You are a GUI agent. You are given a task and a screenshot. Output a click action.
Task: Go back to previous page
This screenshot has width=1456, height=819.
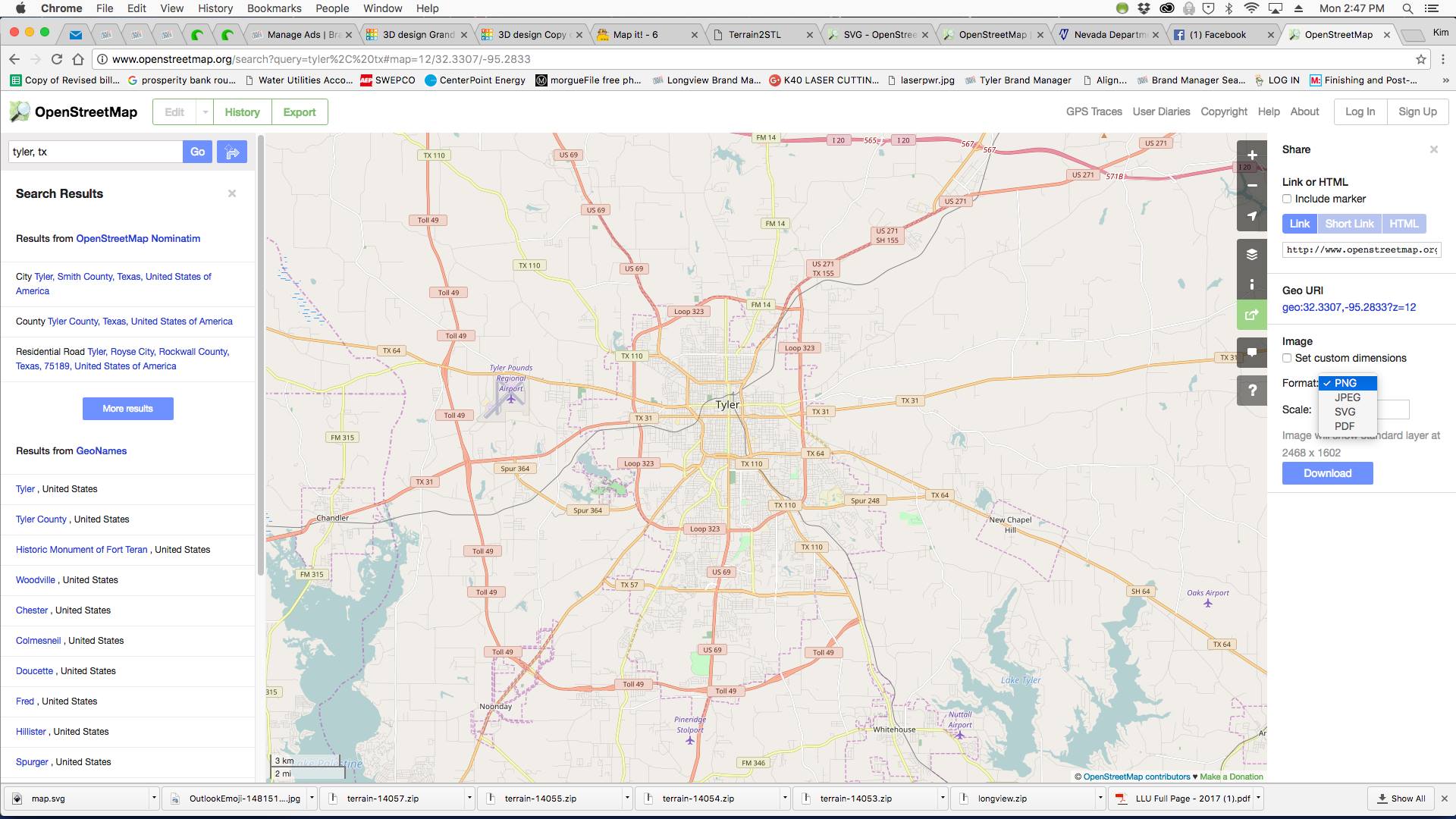click(14, 59)
